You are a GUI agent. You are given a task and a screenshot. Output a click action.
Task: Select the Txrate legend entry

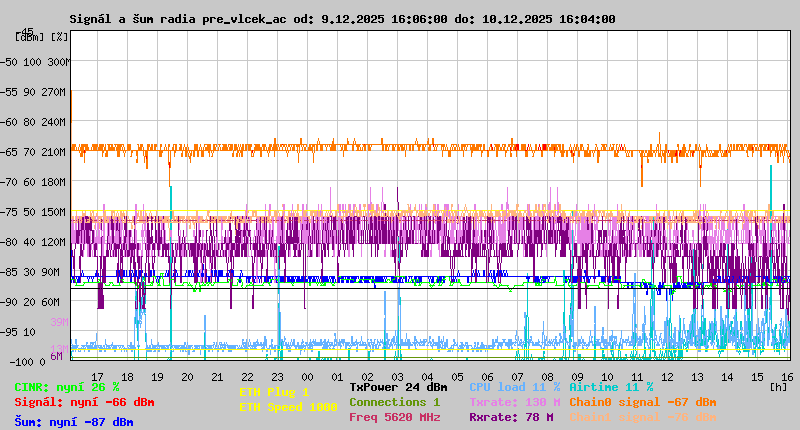[514, 402]
